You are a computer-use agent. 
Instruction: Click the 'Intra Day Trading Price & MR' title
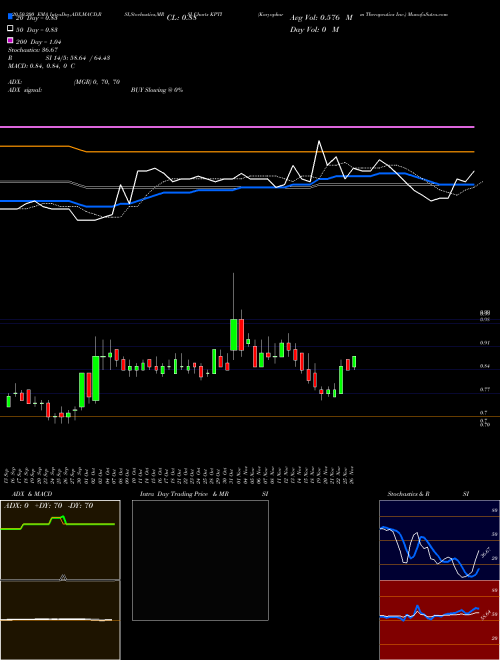click(184, 494)
